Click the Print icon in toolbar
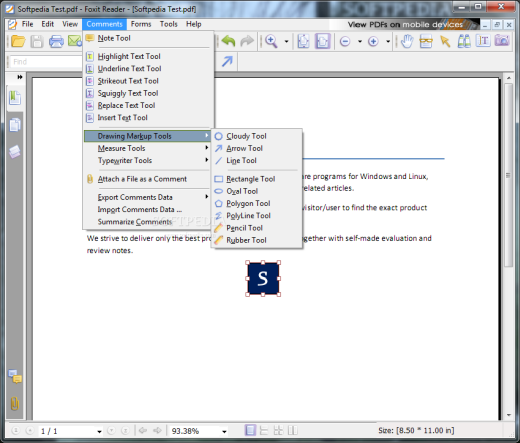The height and width of the screenshot is (443, 520). [x=56, y=41]
